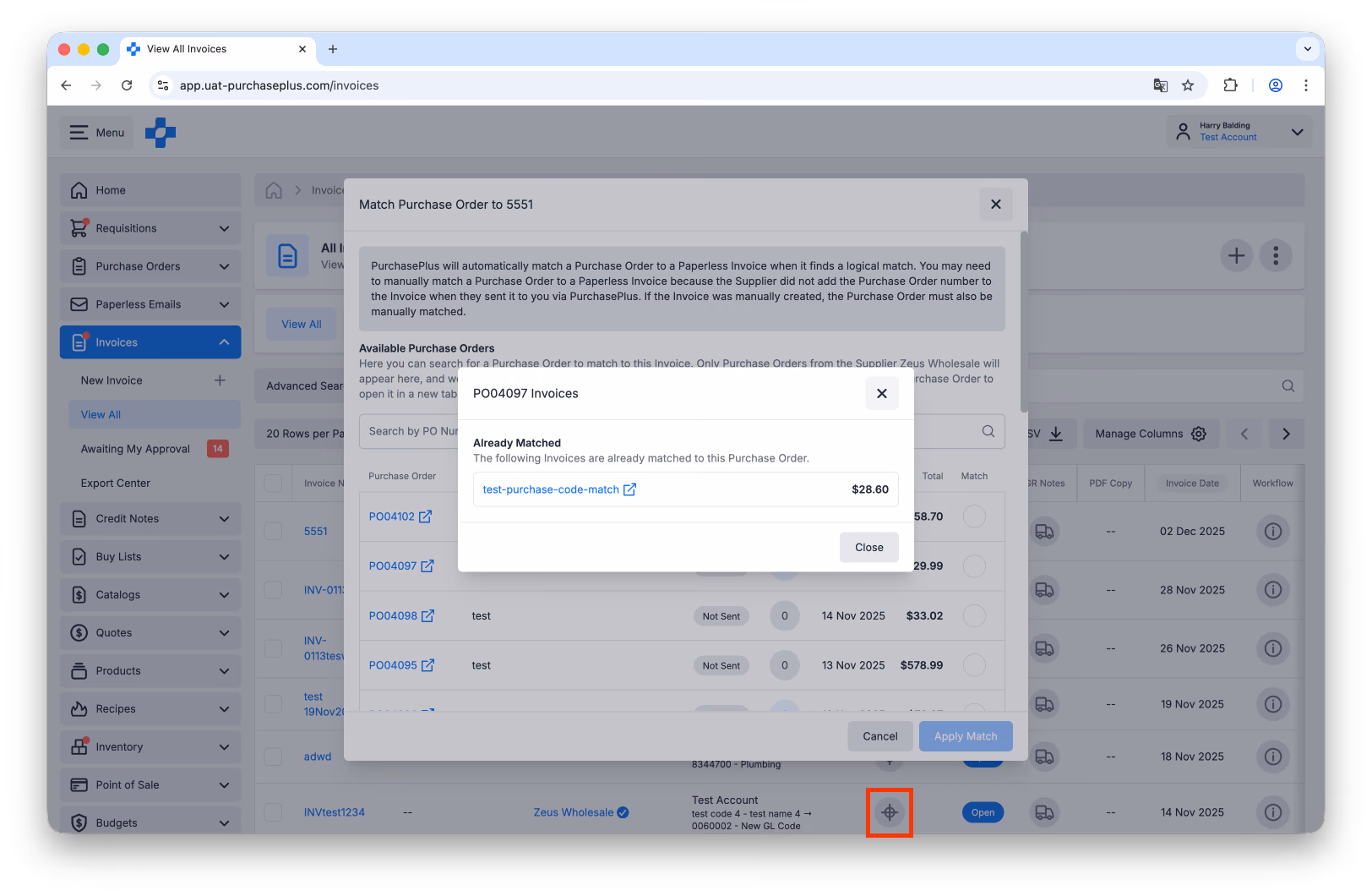Go to the previous page of invoices
Image resolution: width=1372 pixels, height=896 pixels.
(1244, 434)
